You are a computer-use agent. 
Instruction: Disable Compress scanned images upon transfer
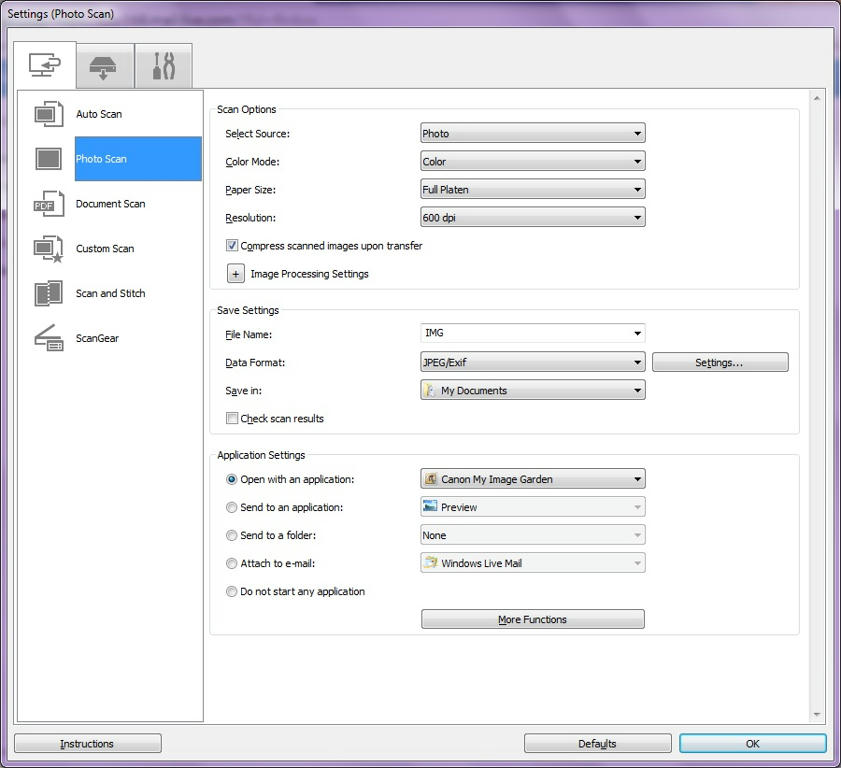click(x=232, y=246)
